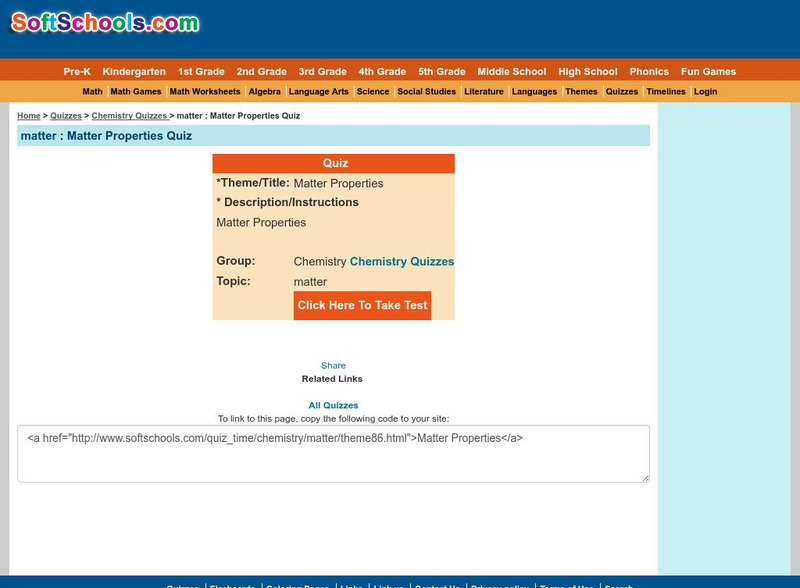Open Chemistry Quizzes link in Group row

[402, 261]
